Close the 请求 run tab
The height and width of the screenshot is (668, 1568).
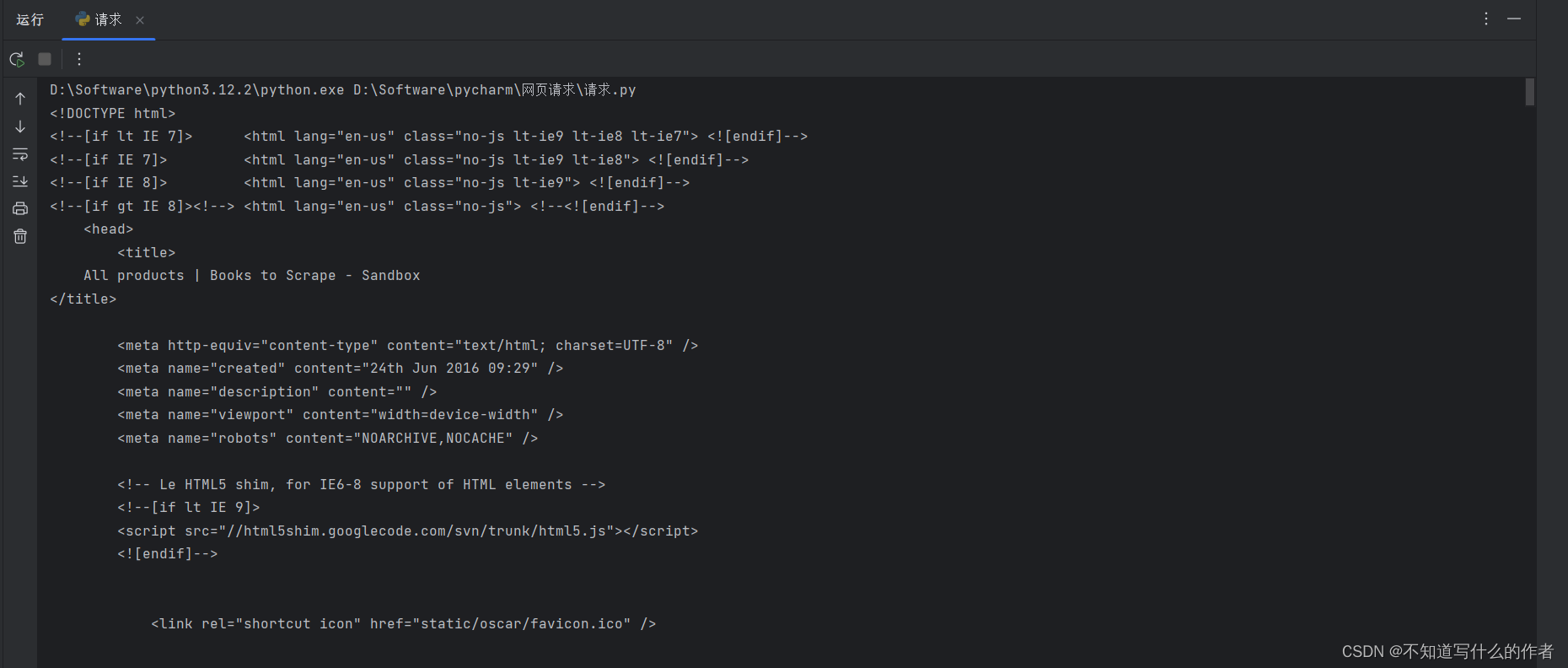tap(140, 20)
